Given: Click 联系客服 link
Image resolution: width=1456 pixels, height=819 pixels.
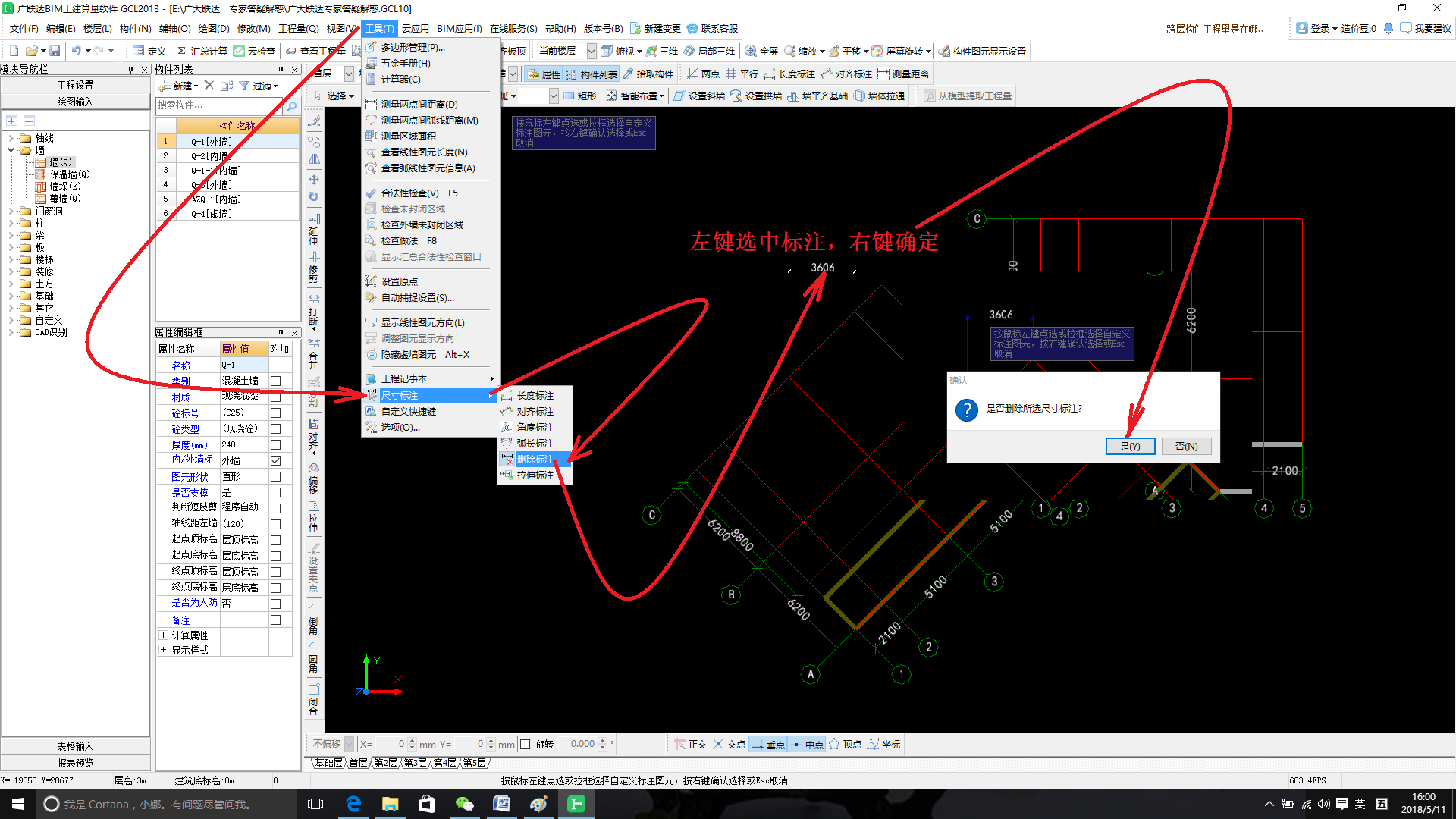Looking at the screenshot, I should pos(712,28).
